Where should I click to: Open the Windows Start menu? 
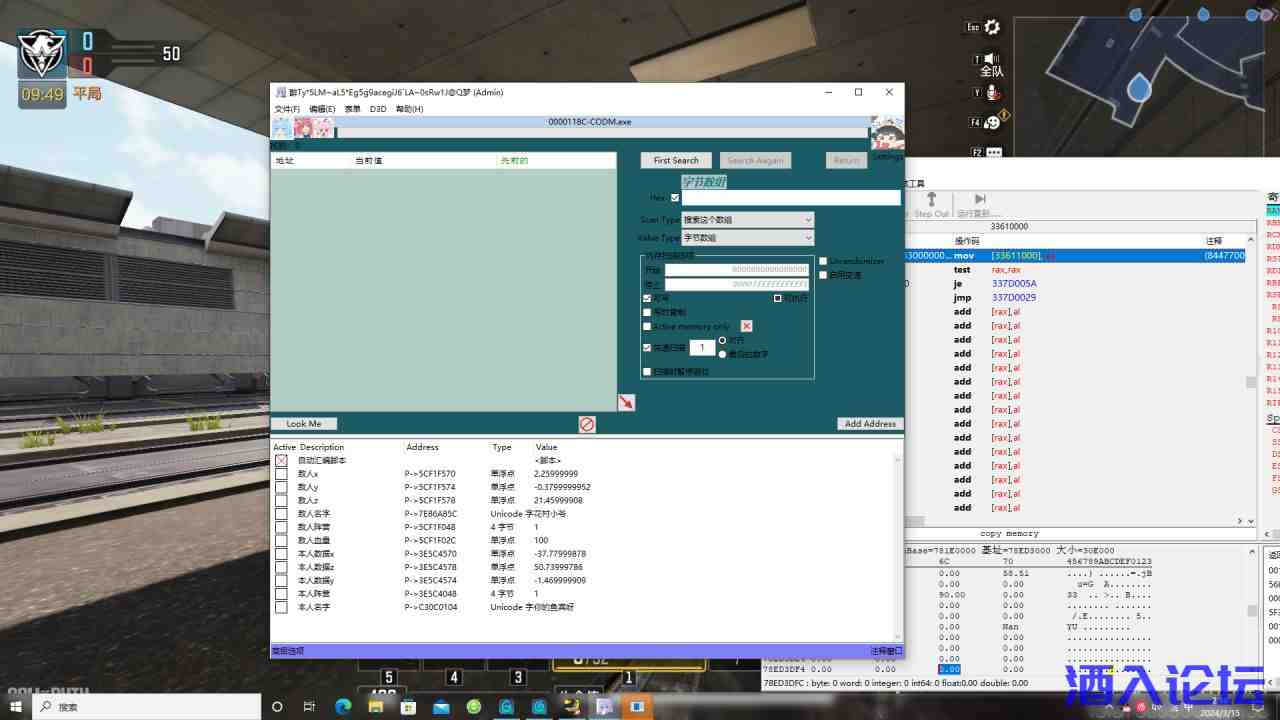16,706
